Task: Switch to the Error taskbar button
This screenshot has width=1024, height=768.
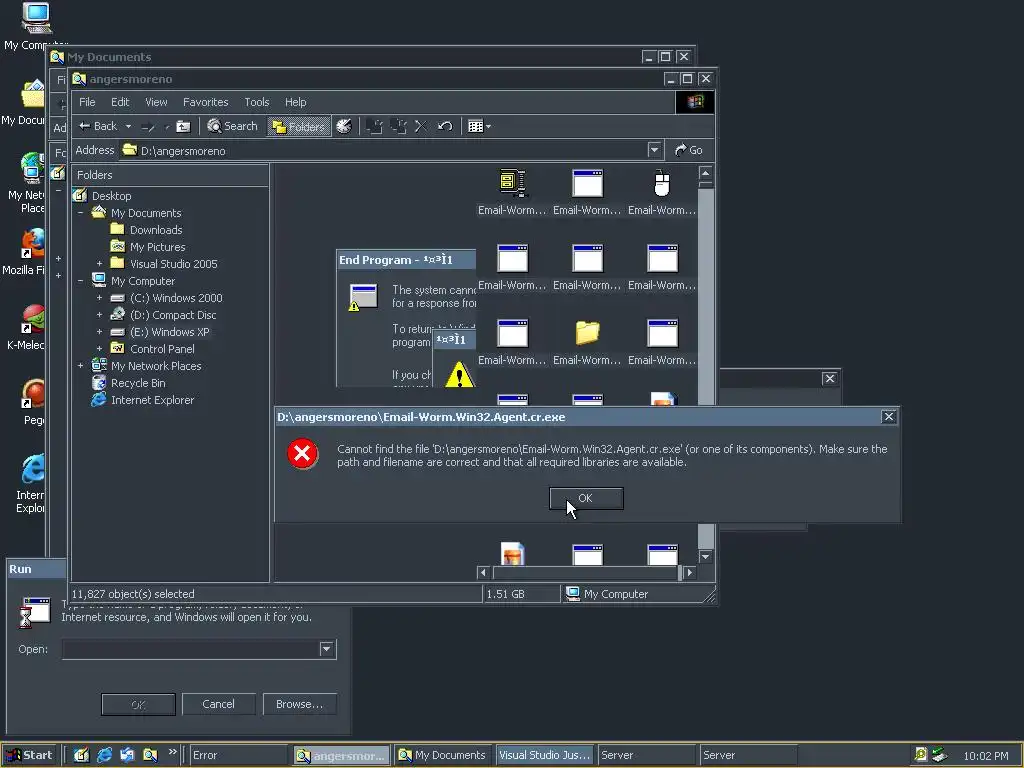Action: (x=238, y=755)
